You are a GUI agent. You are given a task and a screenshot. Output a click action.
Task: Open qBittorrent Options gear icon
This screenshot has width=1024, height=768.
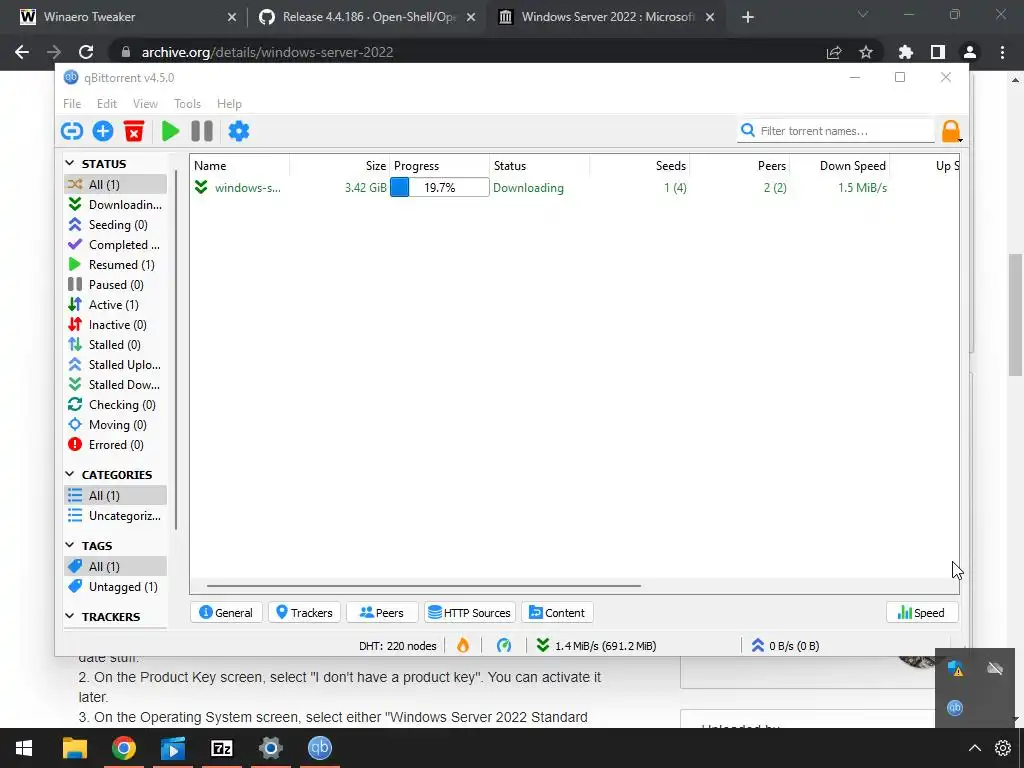tap(238, 131)
